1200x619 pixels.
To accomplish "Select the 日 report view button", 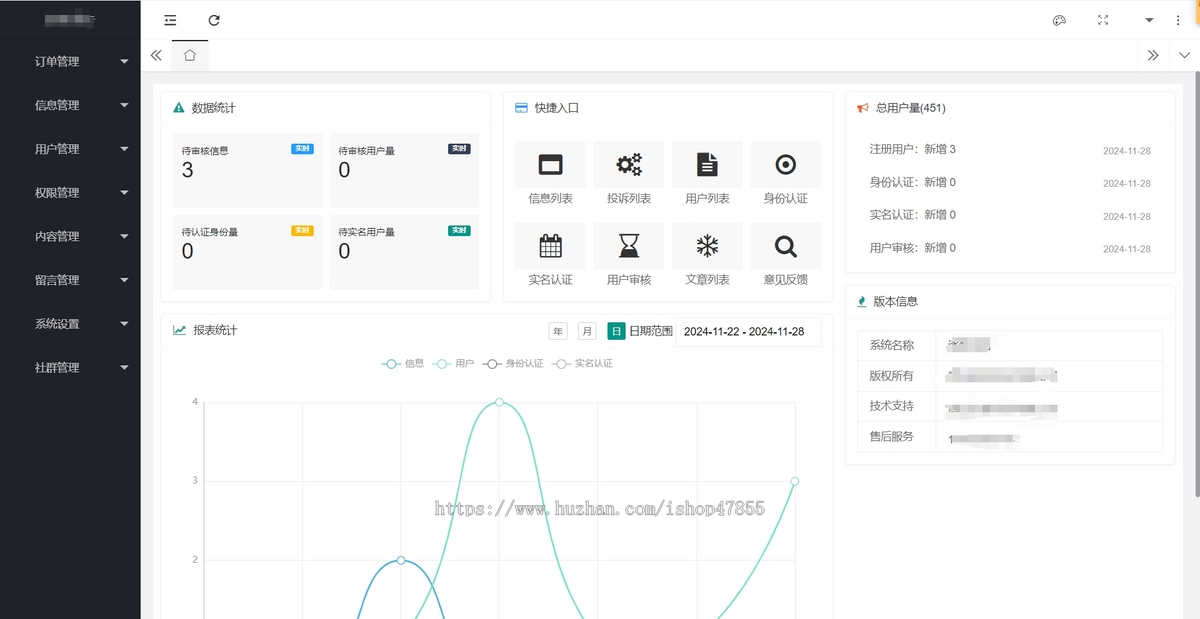I will 616,331.
